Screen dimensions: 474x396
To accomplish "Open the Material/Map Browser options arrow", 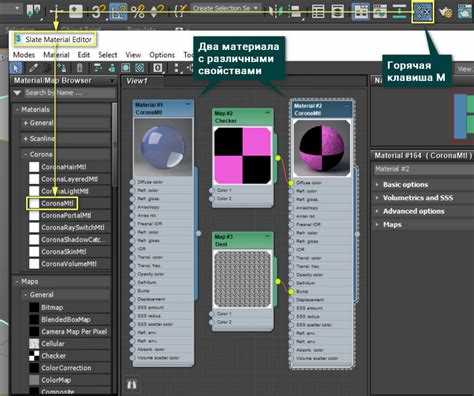I will pyautogui.click(x=112, y=81).
